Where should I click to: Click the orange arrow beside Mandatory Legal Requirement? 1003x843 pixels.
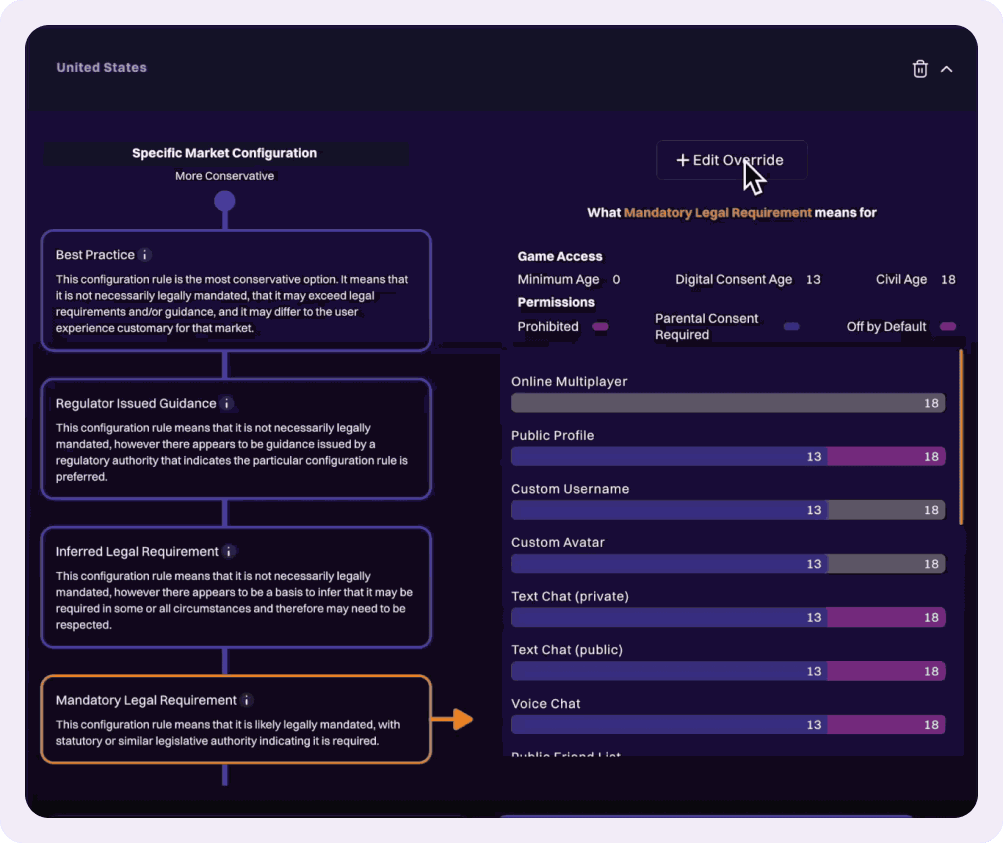point(453,719)
